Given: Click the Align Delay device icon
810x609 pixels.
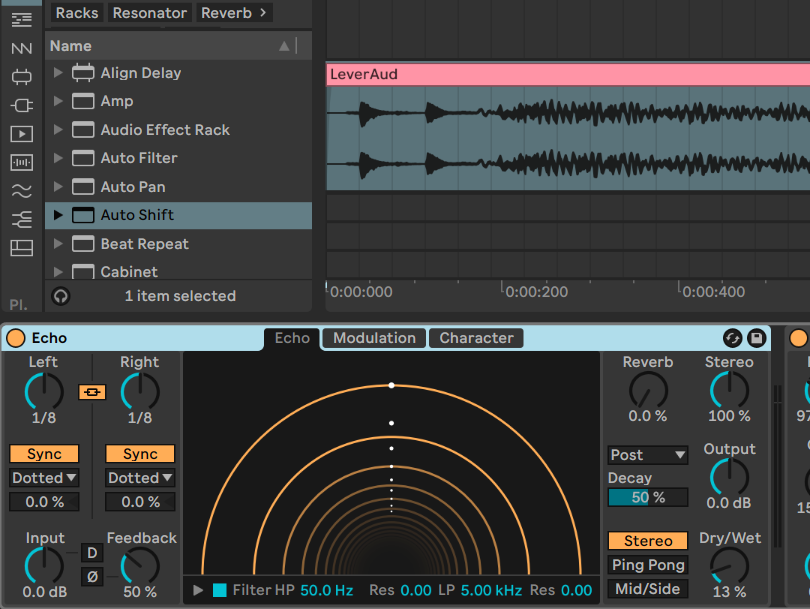Looking at the screenshot, I should [83, 73].
